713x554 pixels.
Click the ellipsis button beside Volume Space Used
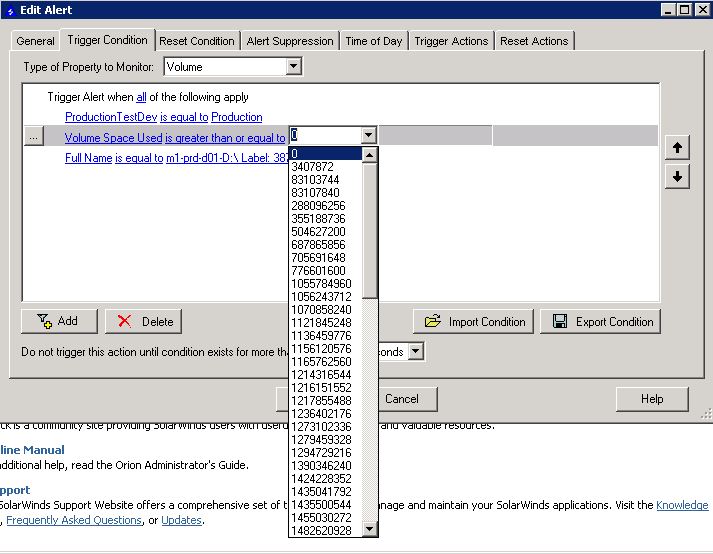pyautogui.click(x=33, y=138)
